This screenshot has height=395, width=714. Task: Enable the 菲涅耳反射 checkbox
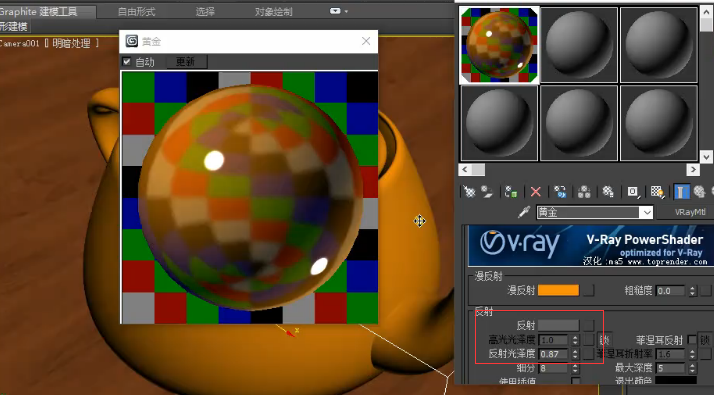[x=692, y=339]
